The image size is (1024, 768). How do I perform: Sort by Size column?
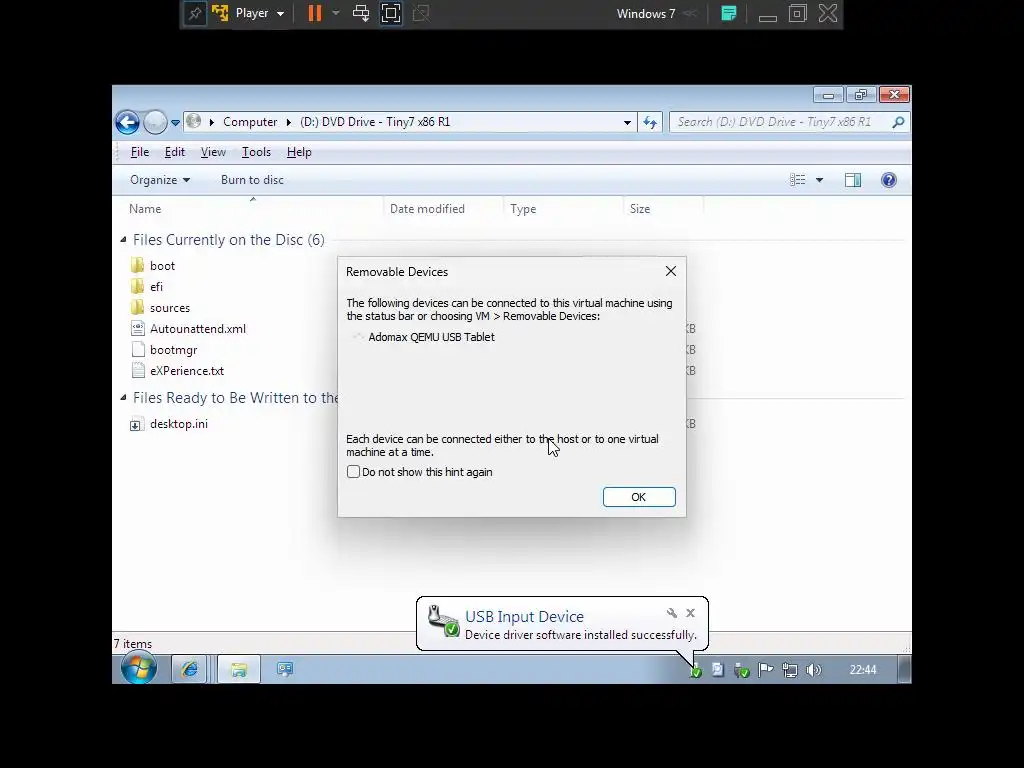663,209
